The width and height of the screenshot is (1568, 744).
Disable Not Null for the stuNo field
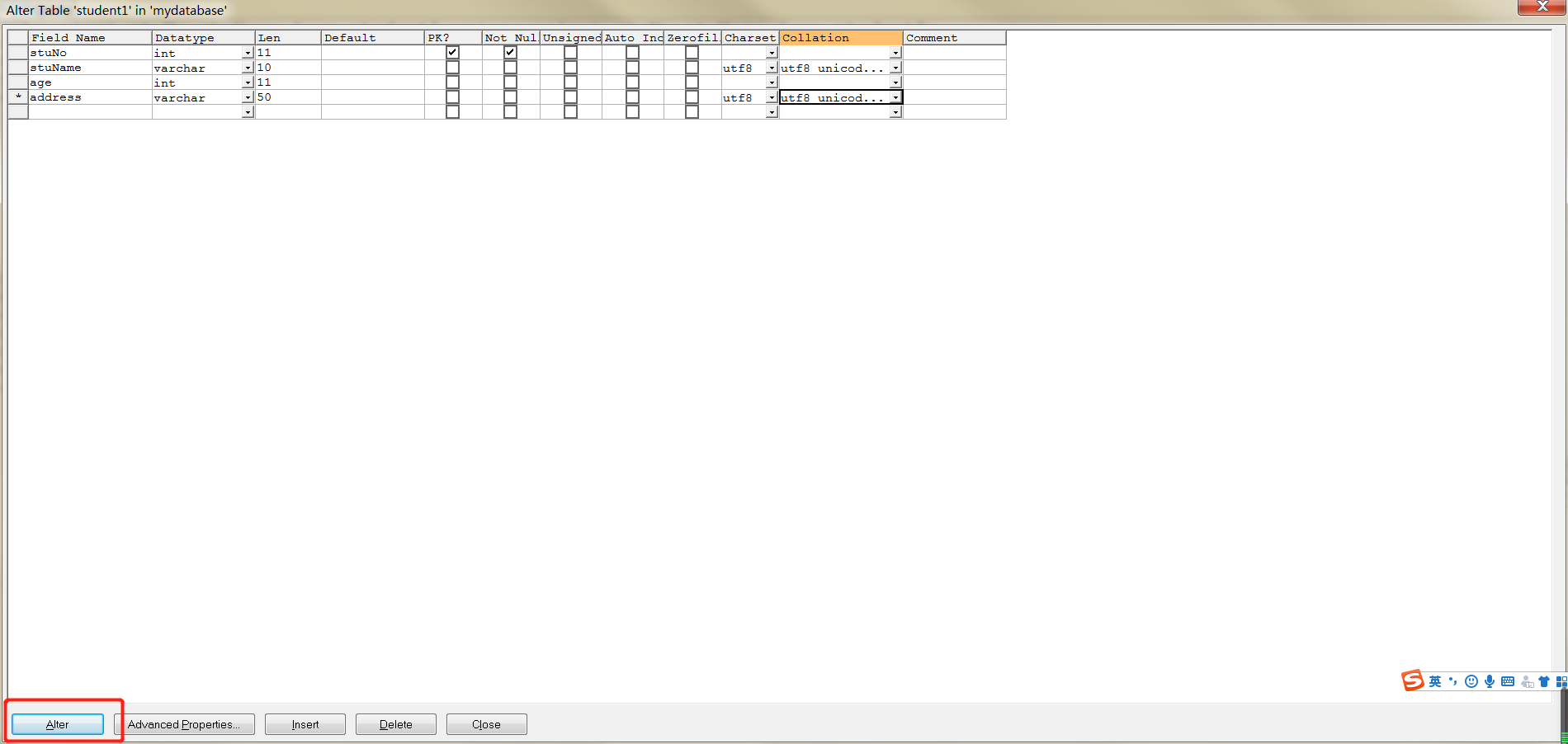510,51
